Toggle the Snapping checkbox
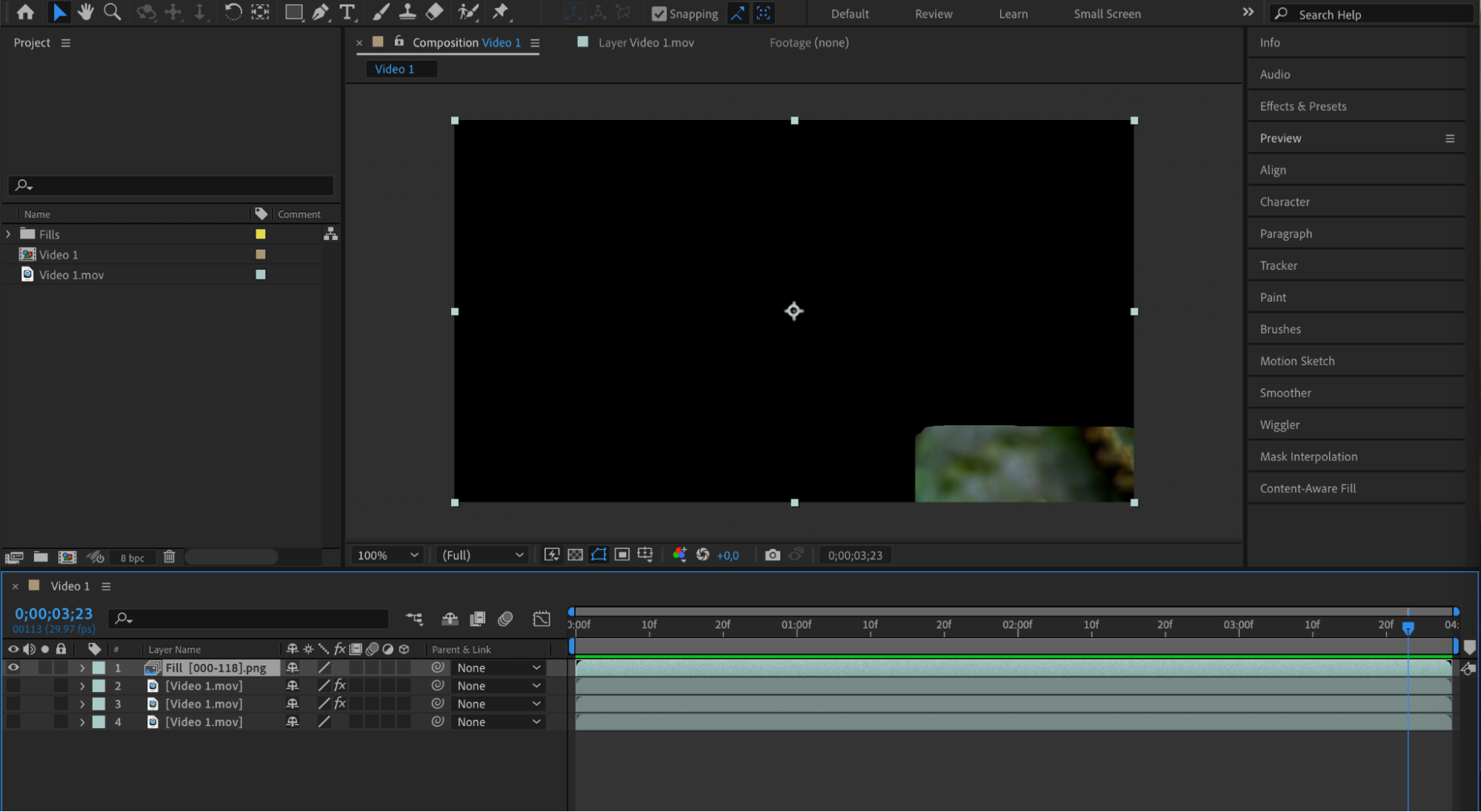Viewport: 1481px width, 812px height. (x=659, y=13)
